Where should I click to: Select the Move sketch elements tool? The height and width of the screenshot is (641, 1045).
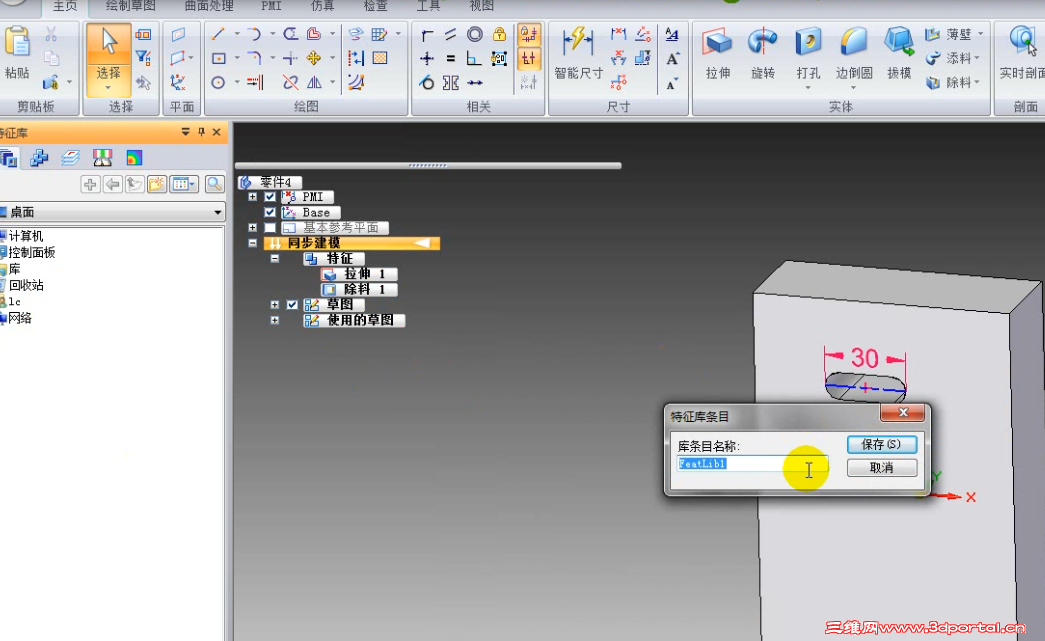tap(314, 59)
